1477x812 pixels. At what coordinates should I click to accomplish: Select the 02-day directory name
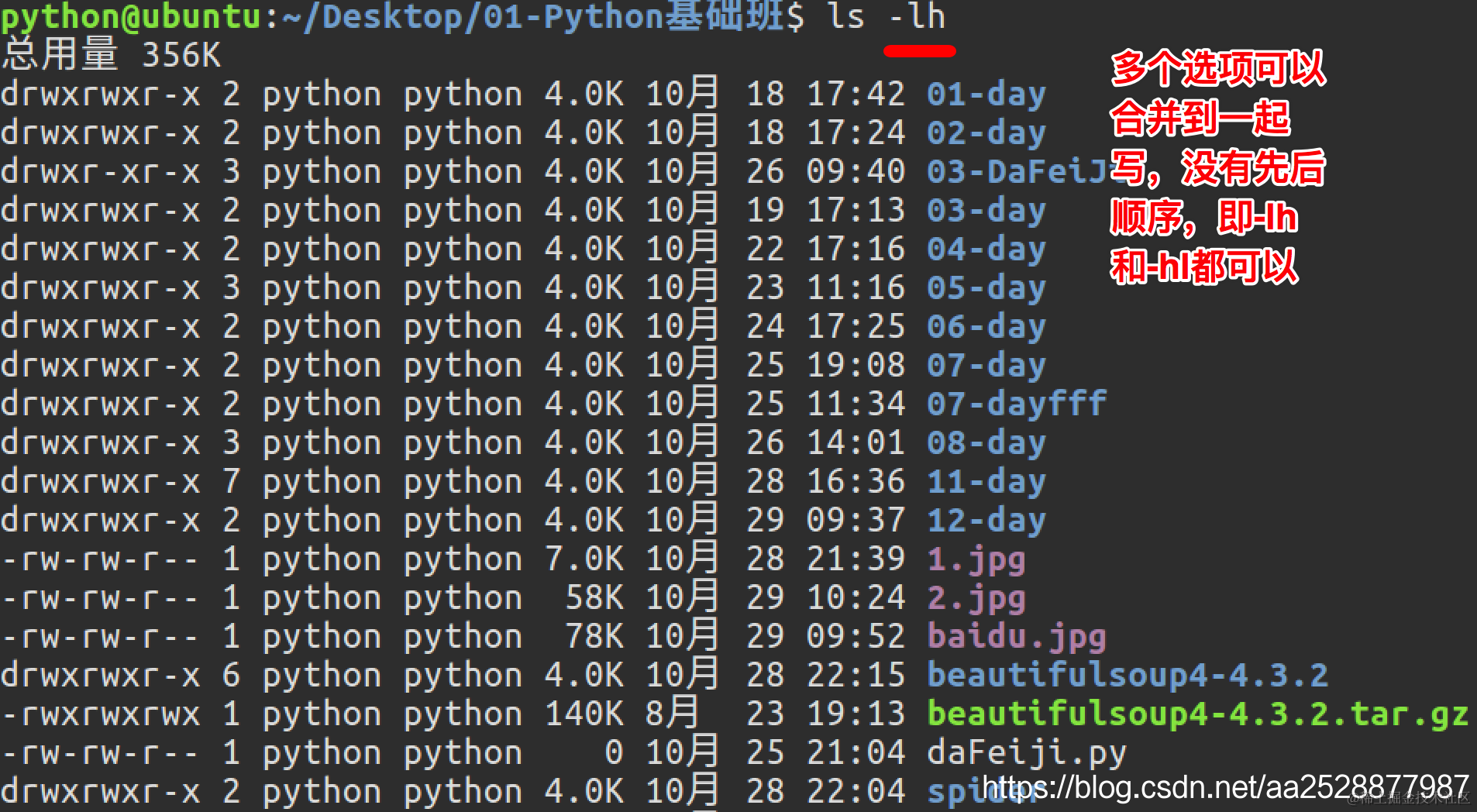(x=986, y=134)
